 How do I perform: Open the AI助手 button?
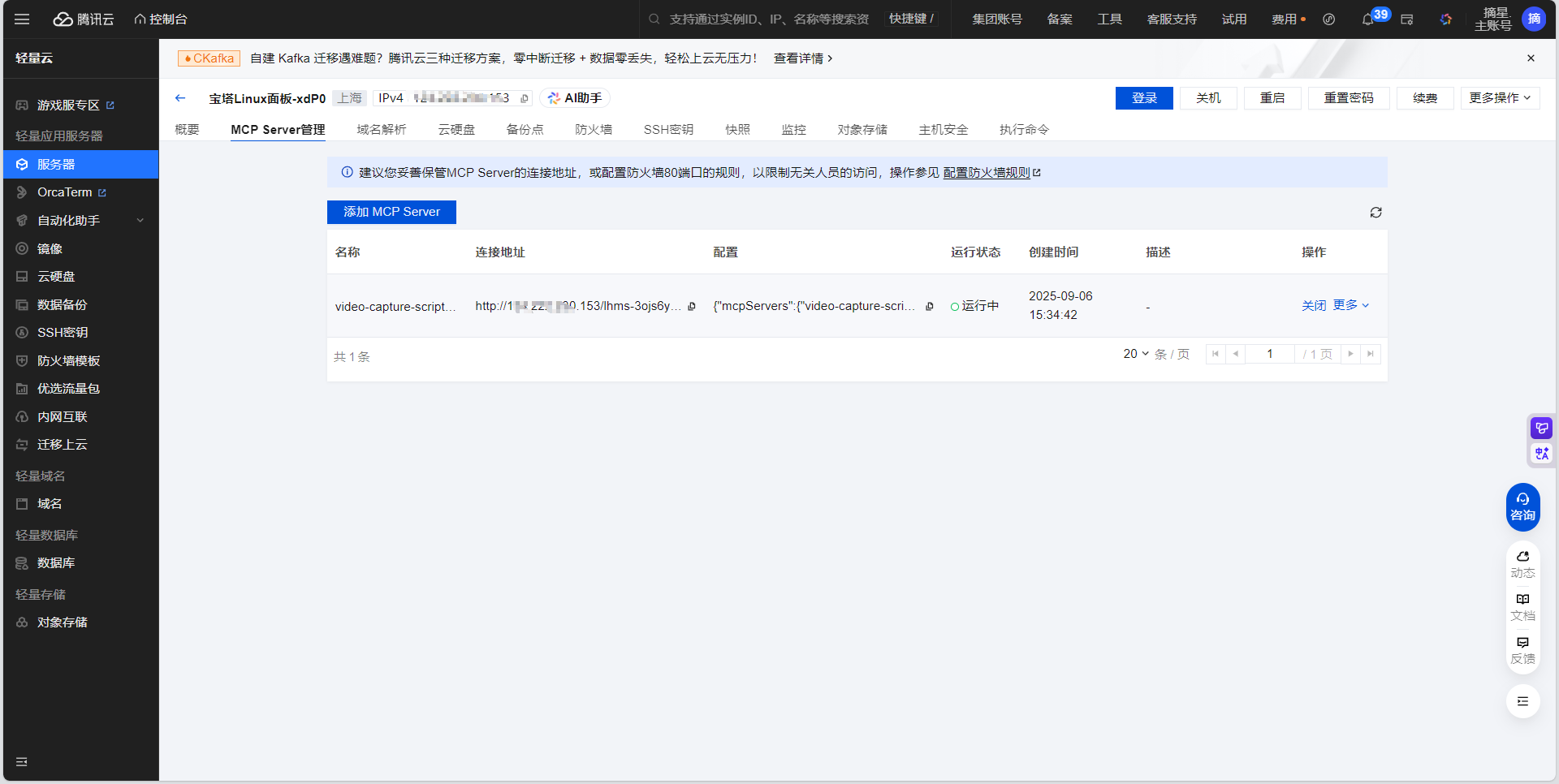[575, 98]
